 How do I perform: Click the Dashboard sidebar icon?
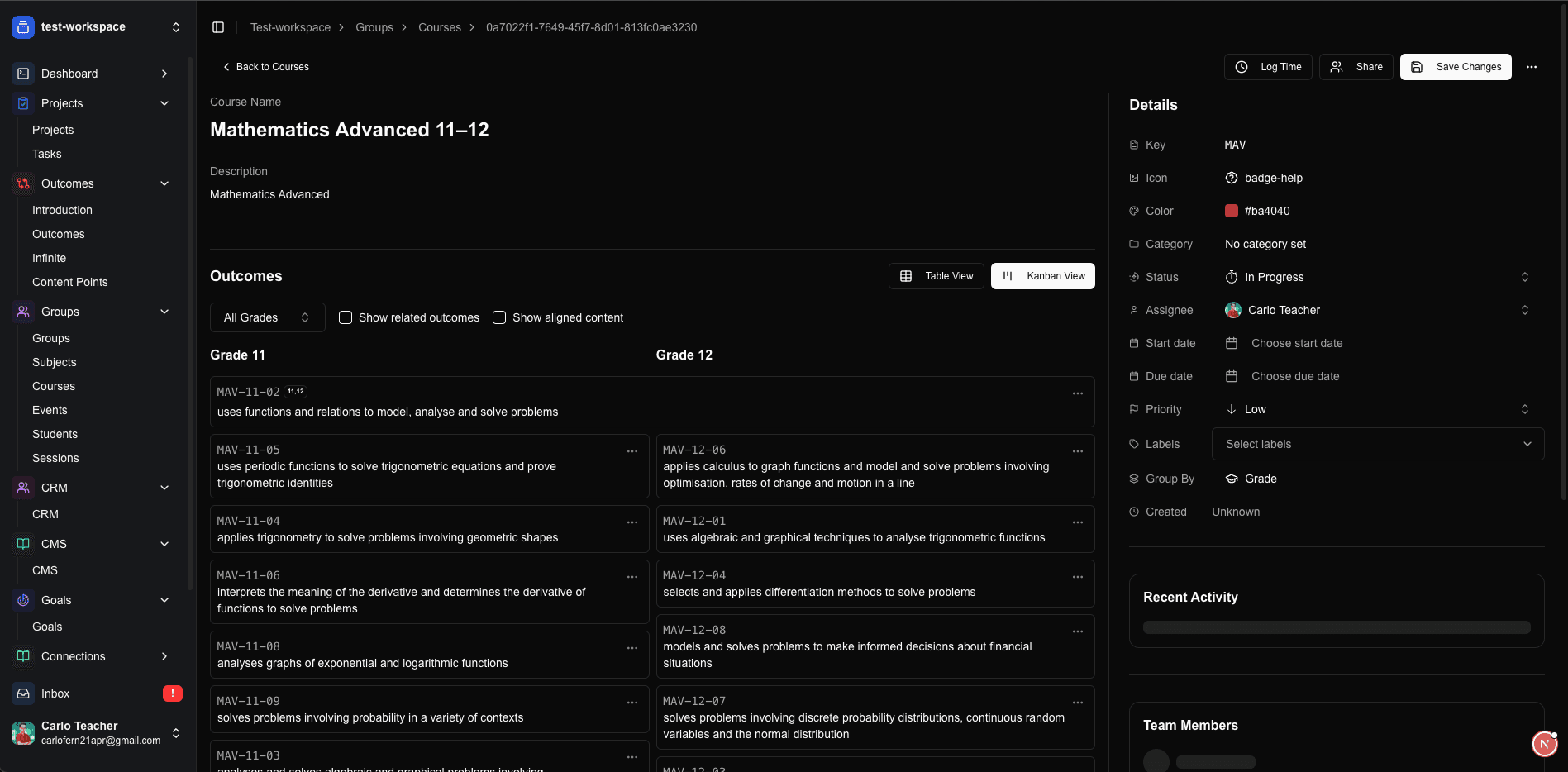23,74
